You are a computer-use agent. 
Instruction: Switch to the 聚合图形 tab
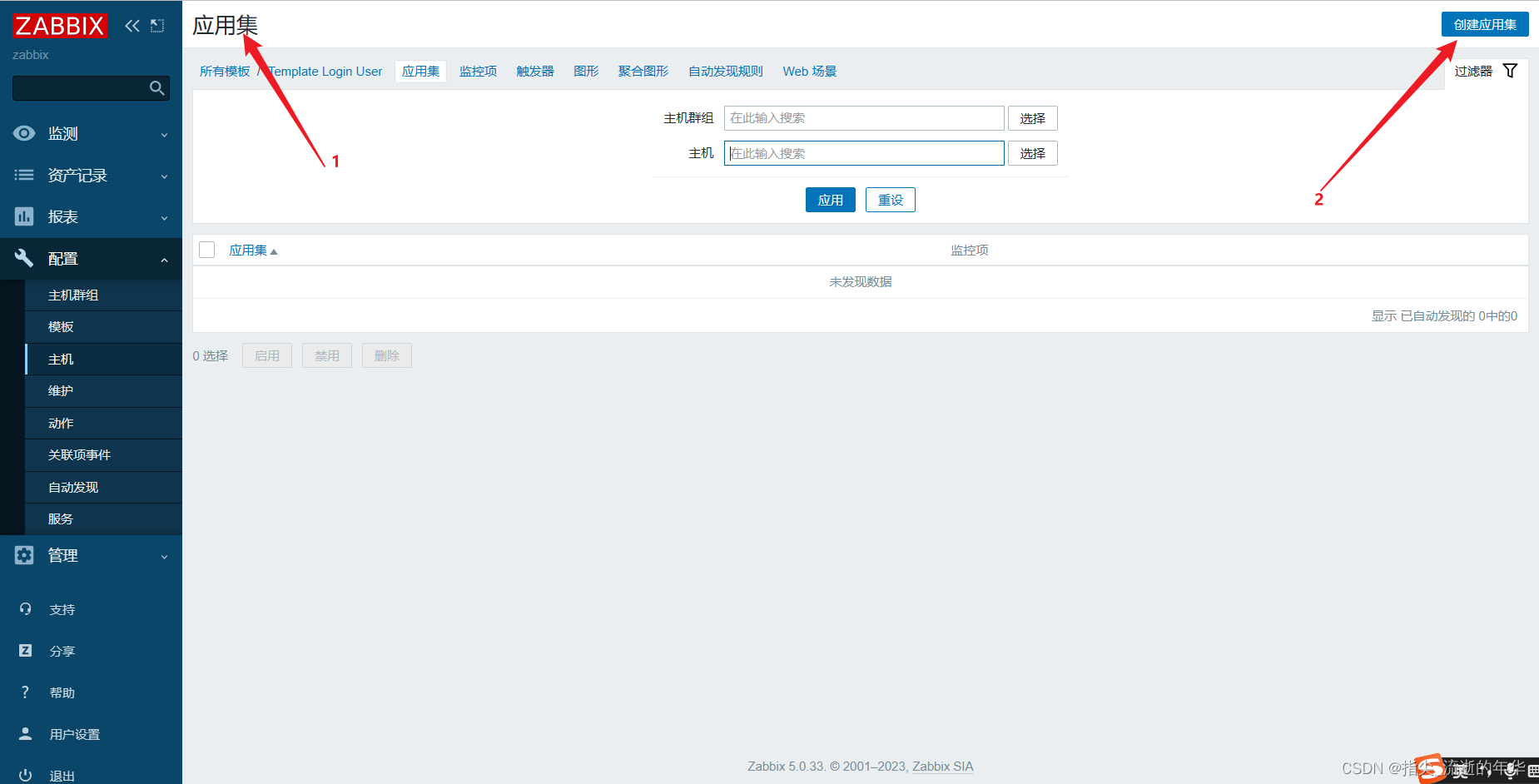[643, 72]
